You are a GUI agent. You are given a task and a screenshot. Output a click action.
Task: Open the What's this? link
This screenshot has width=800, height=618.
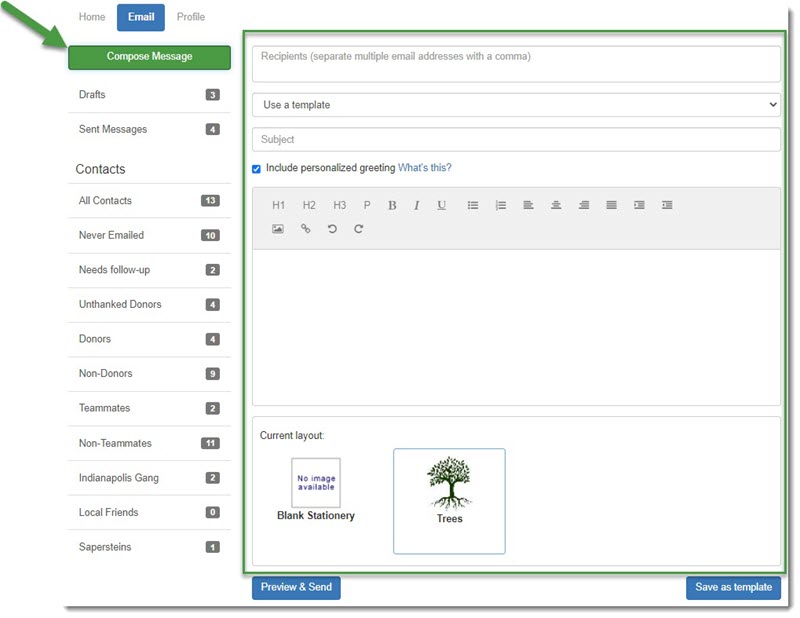tap(424, 168)
